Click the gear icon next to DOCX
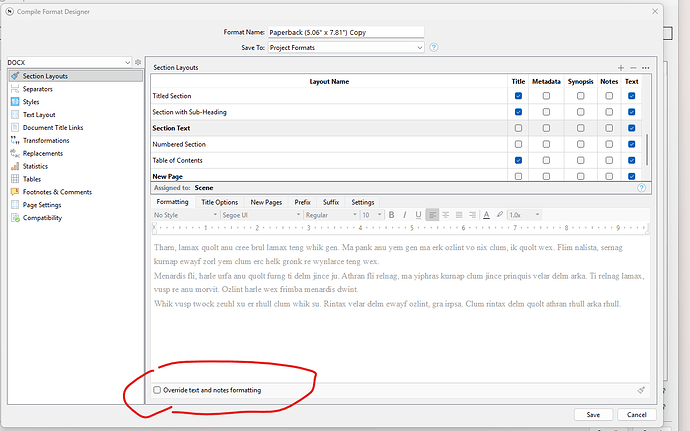This screenshot has height=431, width=690. pyautogui.click(x=139, y=63)
